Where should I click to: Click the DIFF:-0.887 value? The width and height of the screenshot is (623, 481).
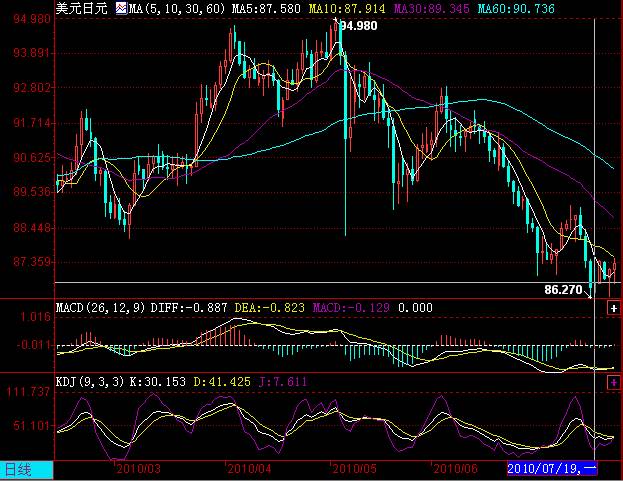[x=189, y=308]
